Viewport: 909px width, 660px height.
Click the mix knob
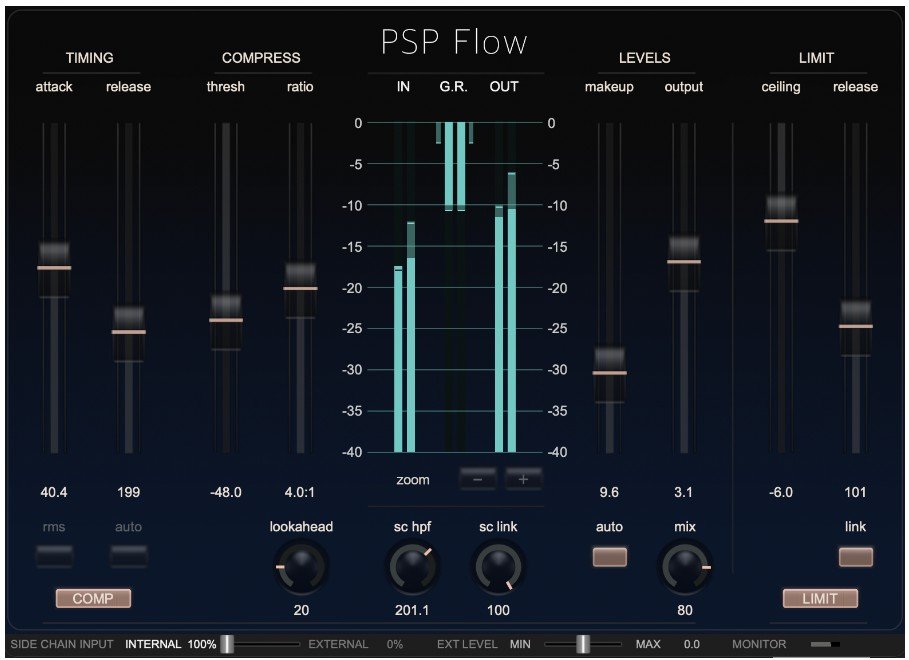[685, 566]
